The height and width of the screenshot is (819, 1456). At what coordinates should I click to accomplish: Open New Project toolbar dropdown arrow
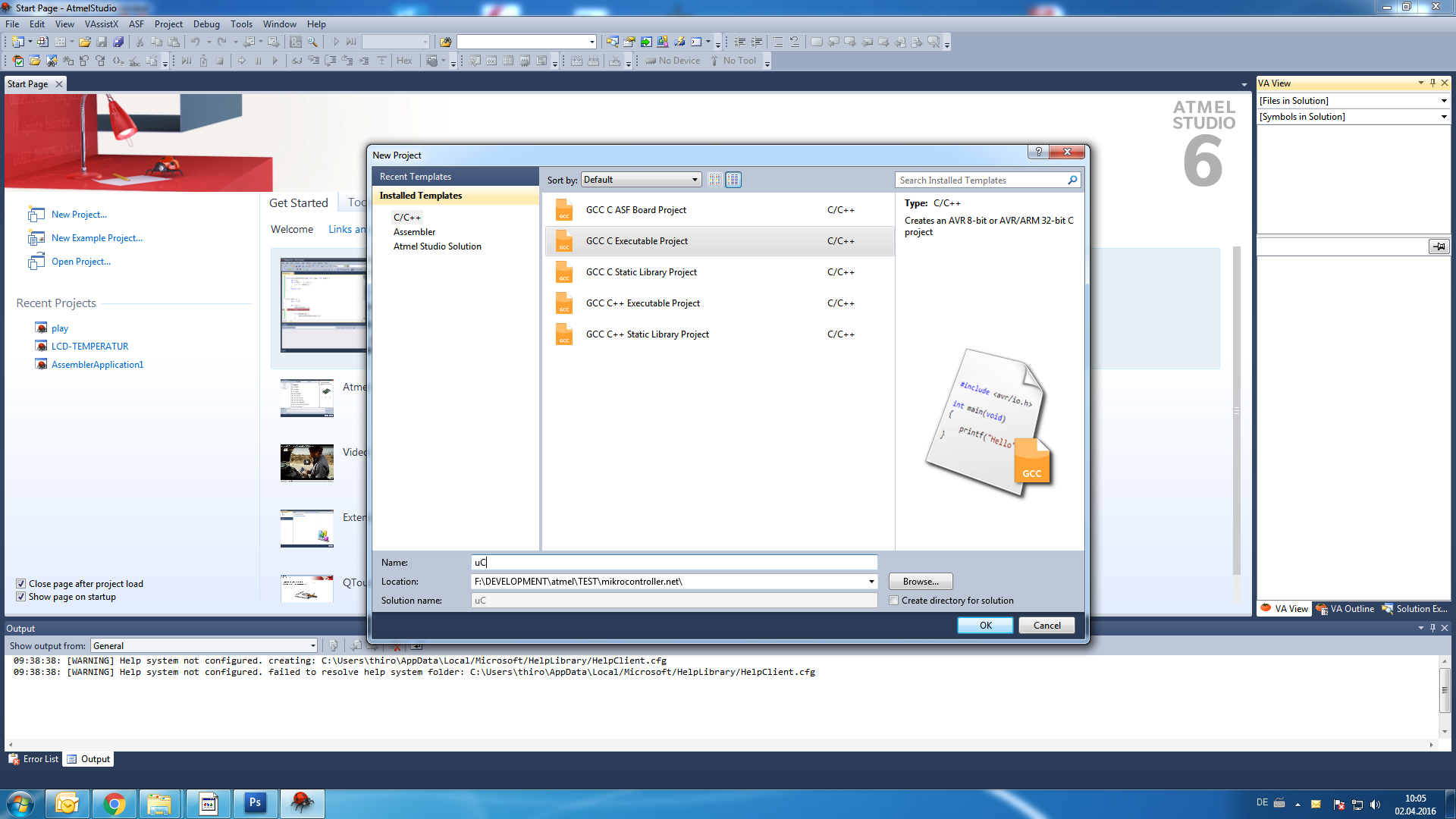[x=30, y=42]
